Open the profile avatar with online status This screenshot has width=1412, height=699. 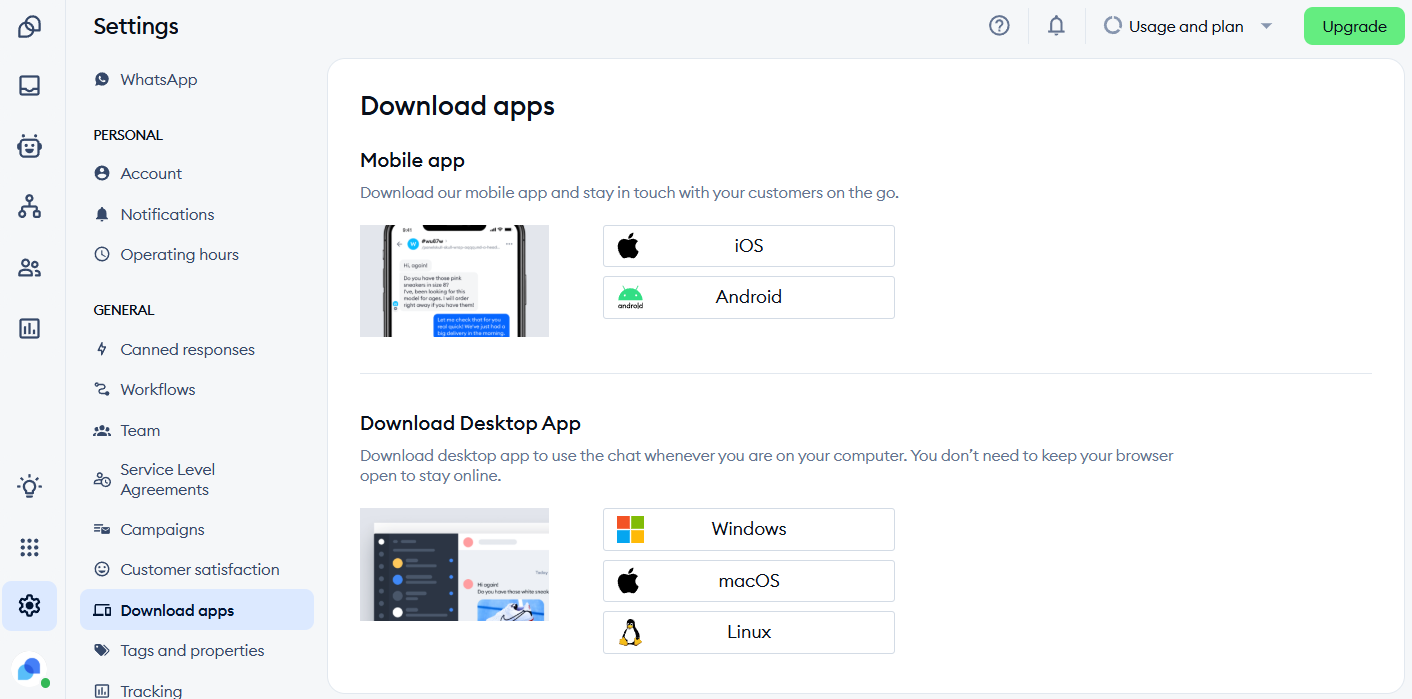click(x=30, y=669)
